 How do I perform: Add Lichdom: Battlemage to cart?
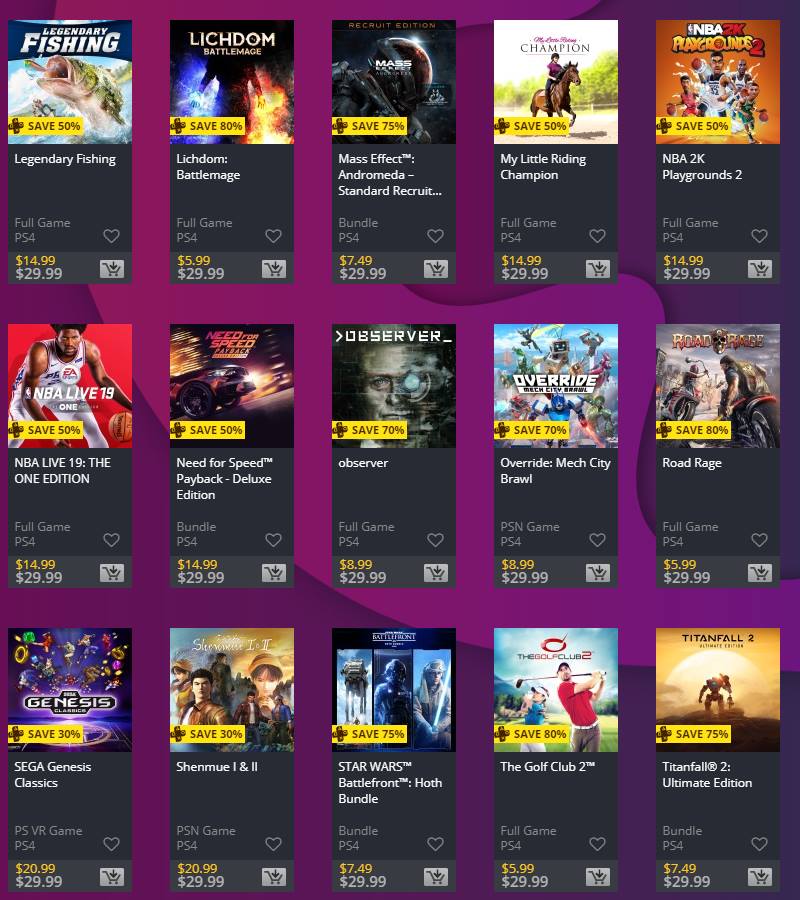coord(274,269)
